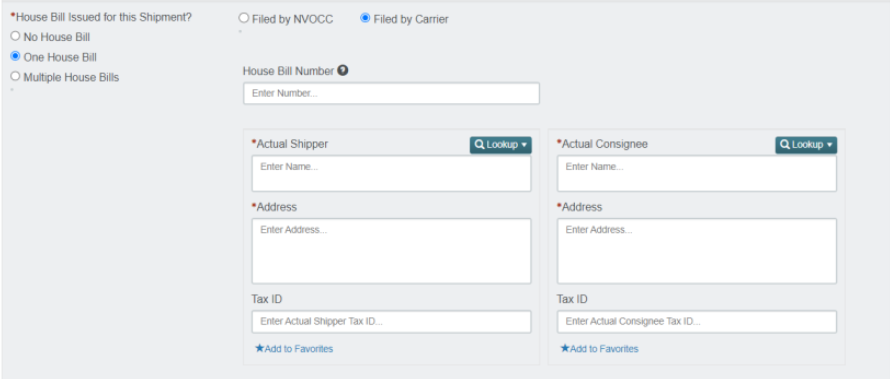Click the Actual Consignee Lookup magnifier icon
This screenshot has height=379, width=890.
pos(786,145)
